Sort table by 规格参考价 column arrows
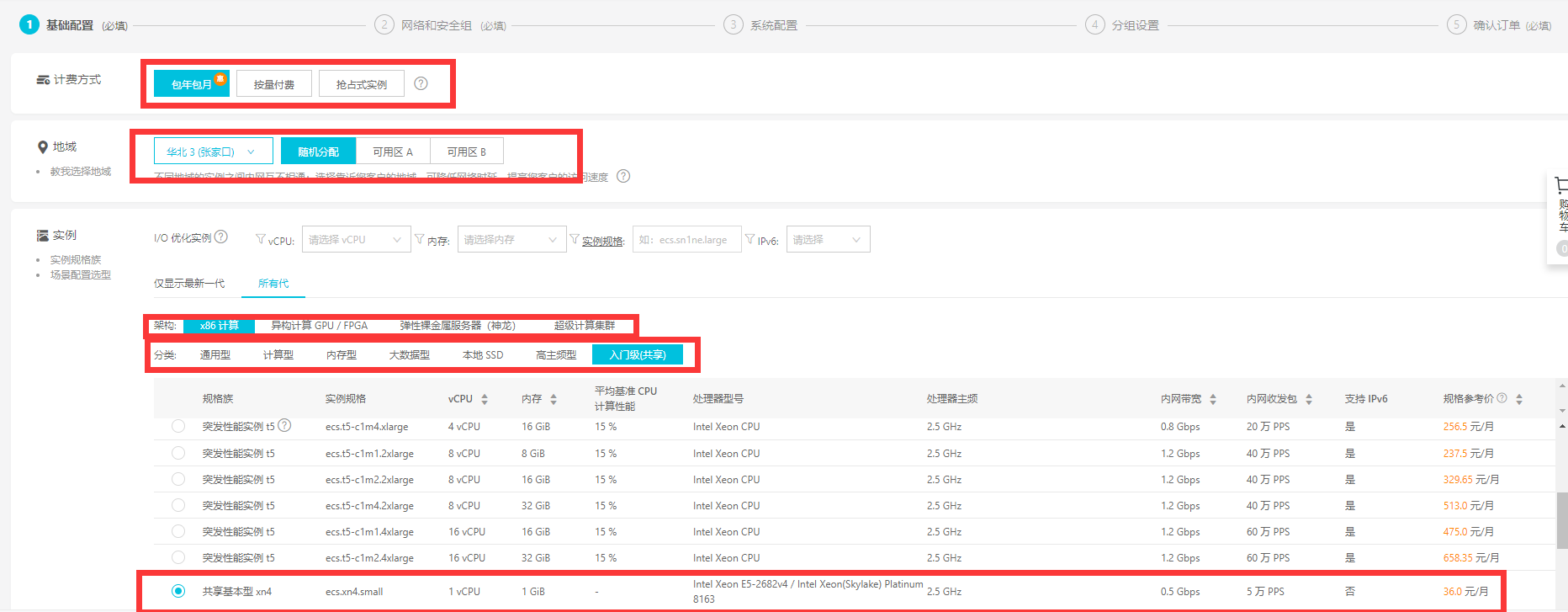The height and width of the screenshot is (612, 1568). [1519, 399]
